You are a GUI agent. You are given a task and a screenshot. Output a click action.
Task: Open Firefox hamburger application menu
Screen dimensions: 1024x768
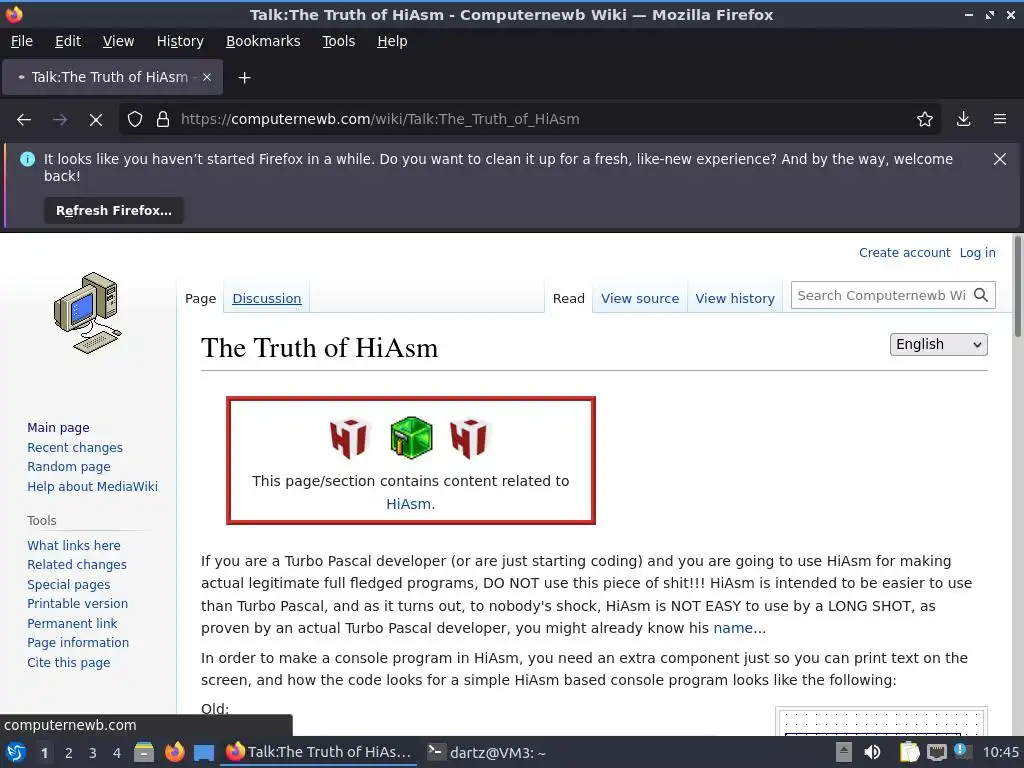point(1000,120)
